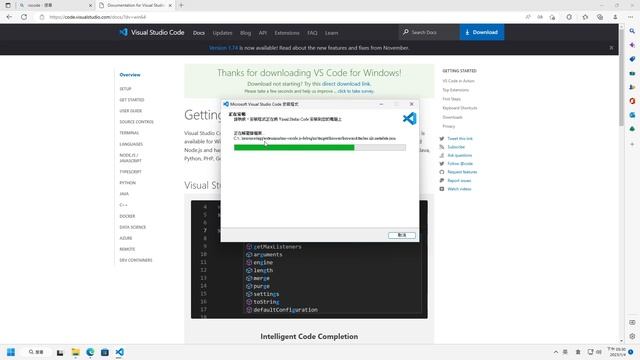The width and height of the screenshot is (640, 360).
Task: Show hidden system tray icons chevron
Action: click(556, 352)
